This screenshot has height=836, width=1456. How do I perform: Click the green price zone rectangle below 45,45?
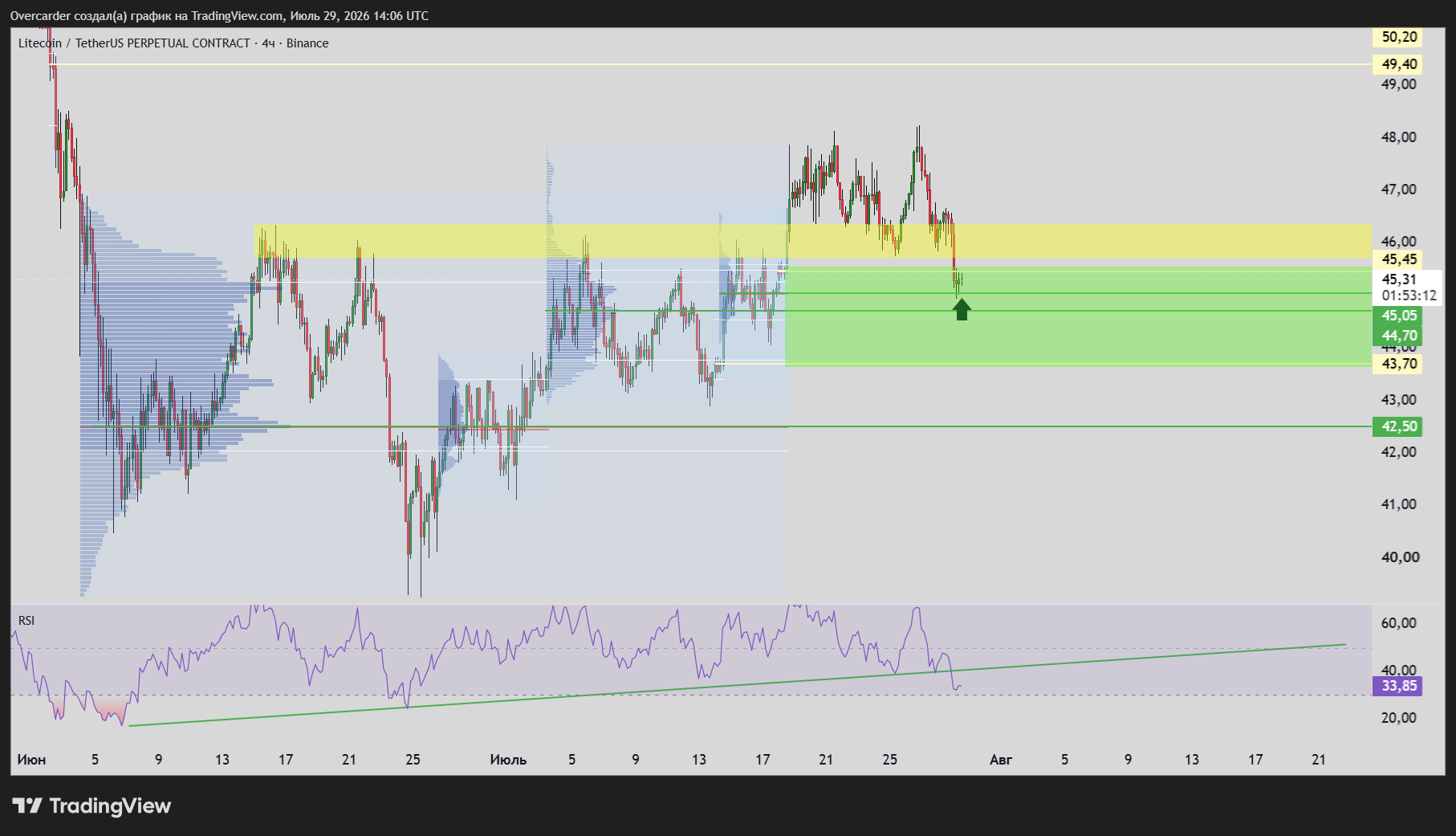click(x=1078, y=317)
